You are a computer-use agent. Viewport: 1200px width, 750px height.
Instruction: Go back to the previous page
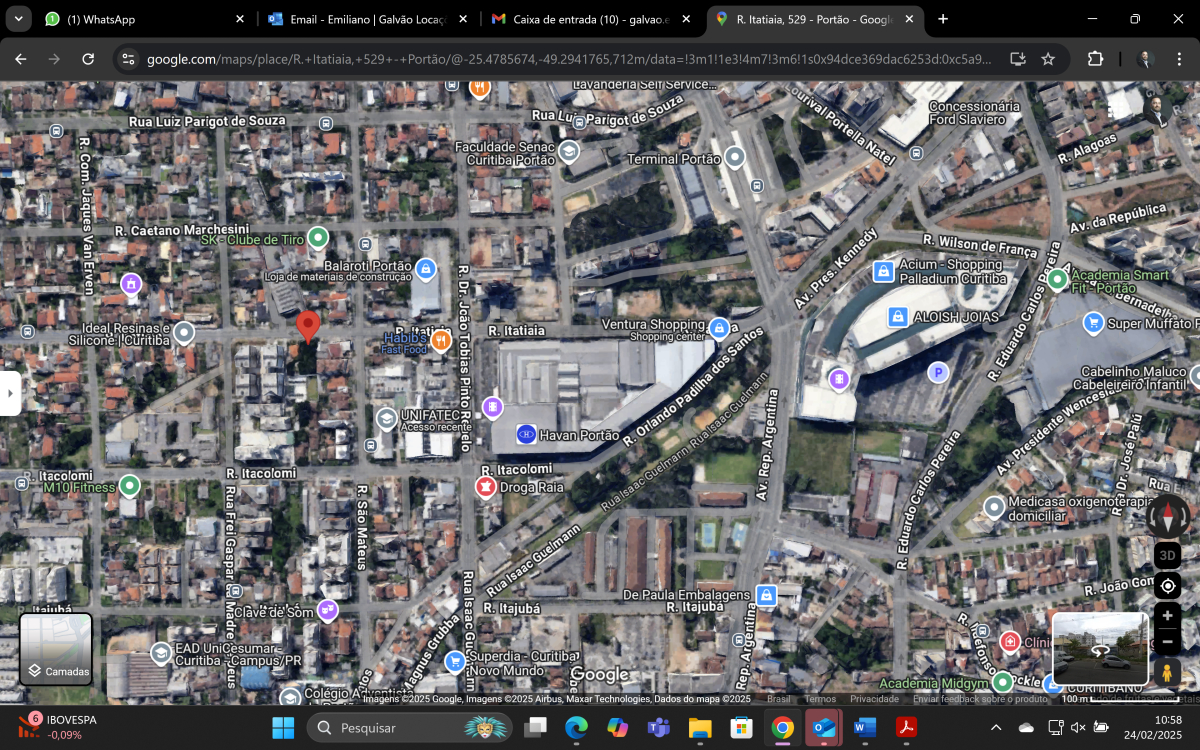point(21,59)
